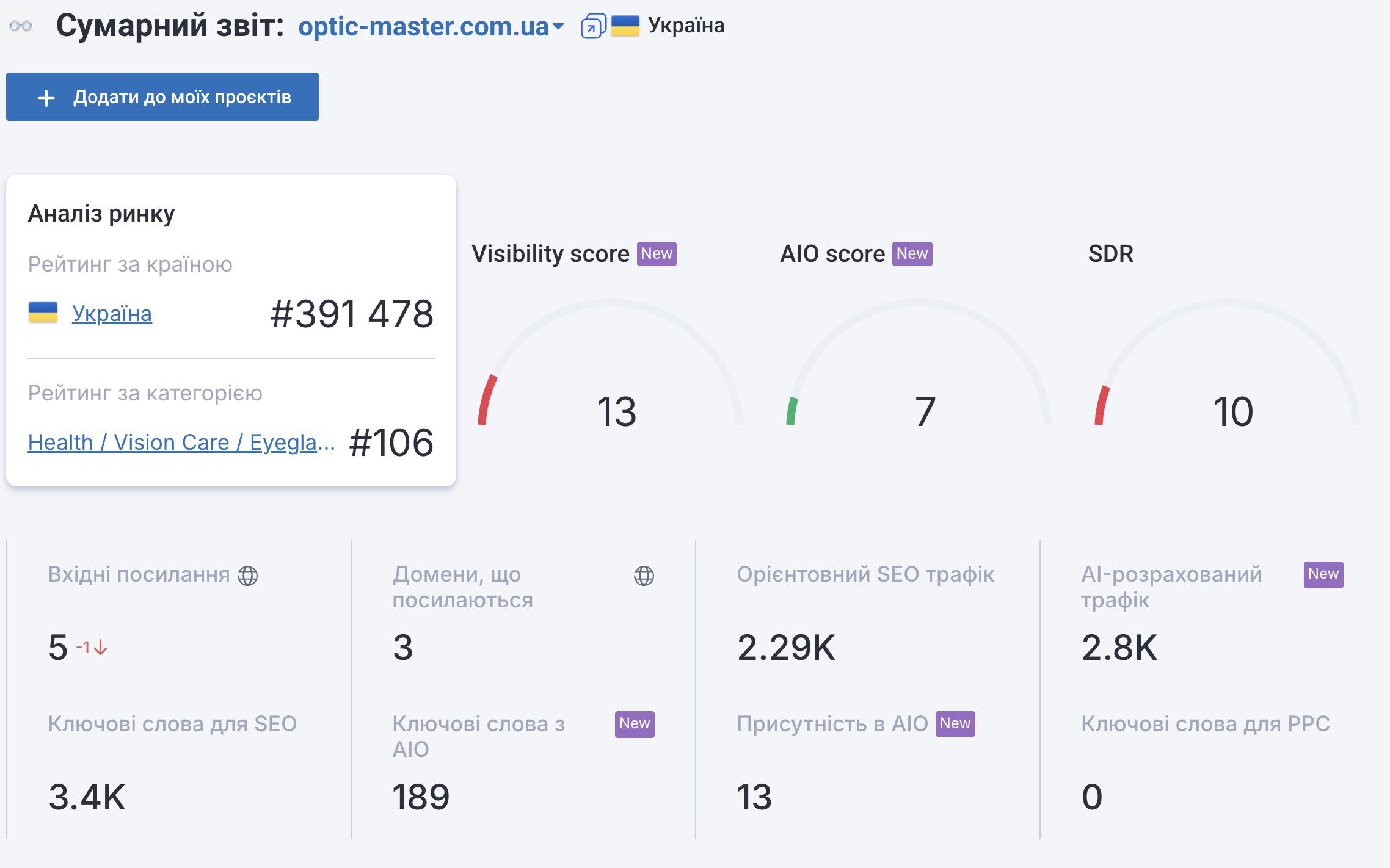Click the New badge beside Присутність в AIO
The image size is (1390, 868).
point(955,724)
